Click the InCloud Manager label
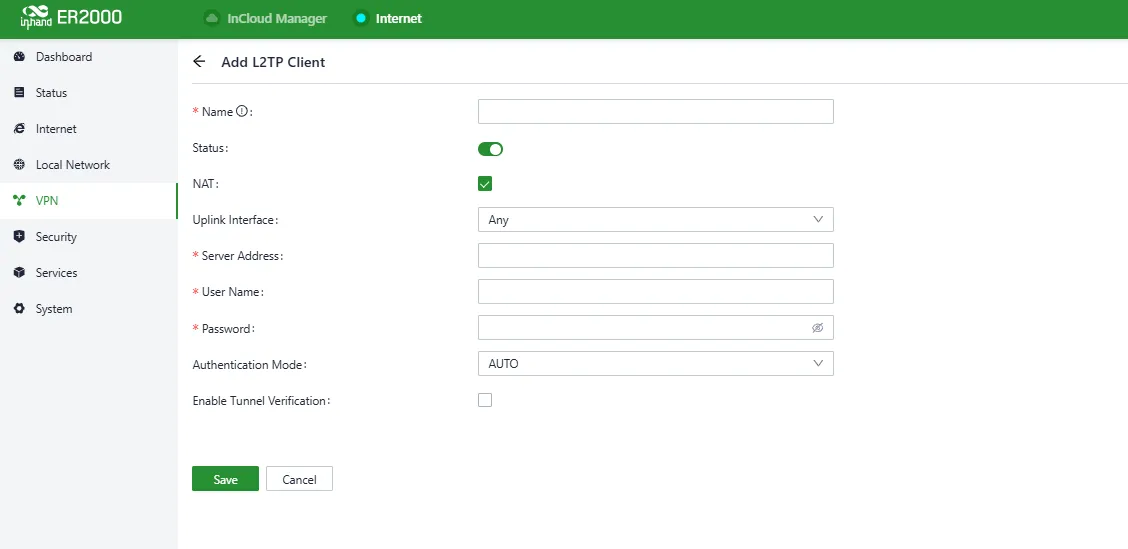The height and width of the screenshot is (549, 1128). (277, 19)
